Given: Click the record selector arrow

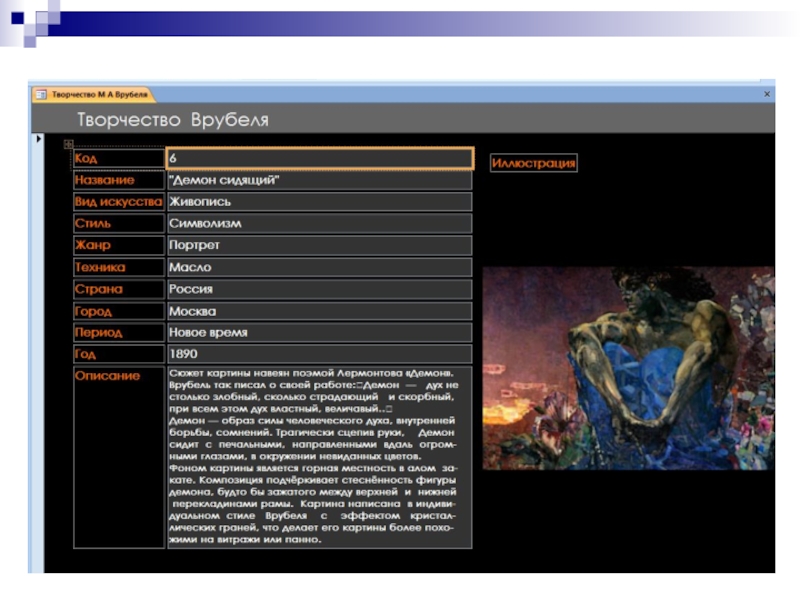Looking at the screenshot, I should tap(39, 139).
